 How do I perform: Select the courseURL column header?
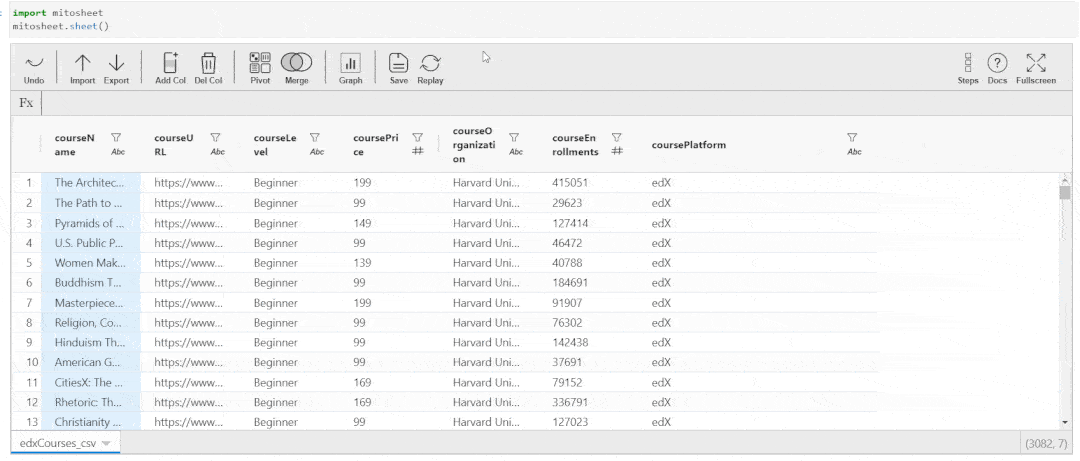pyautogui.click(x=174, y=145)
